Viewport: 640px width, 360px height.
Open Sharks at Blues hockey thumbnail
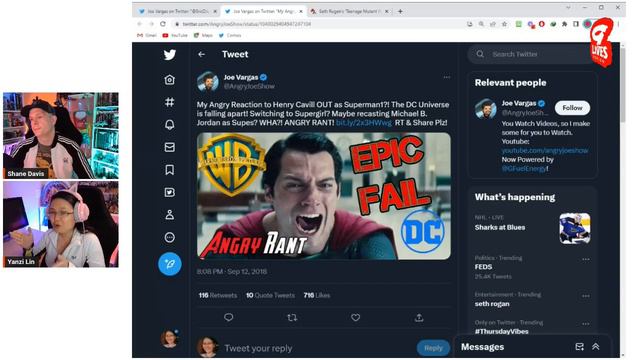pos(575,228)
